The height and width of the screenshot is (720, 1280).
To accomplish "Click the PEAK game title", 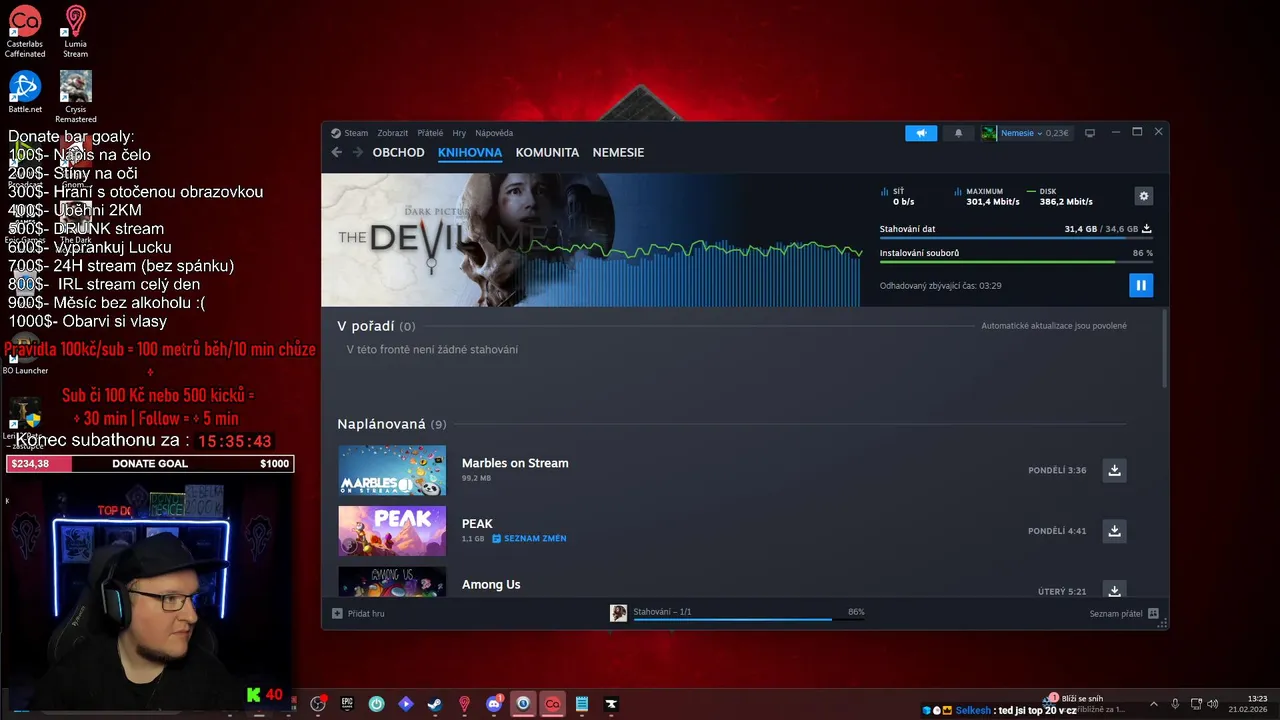I will (477, 524).
